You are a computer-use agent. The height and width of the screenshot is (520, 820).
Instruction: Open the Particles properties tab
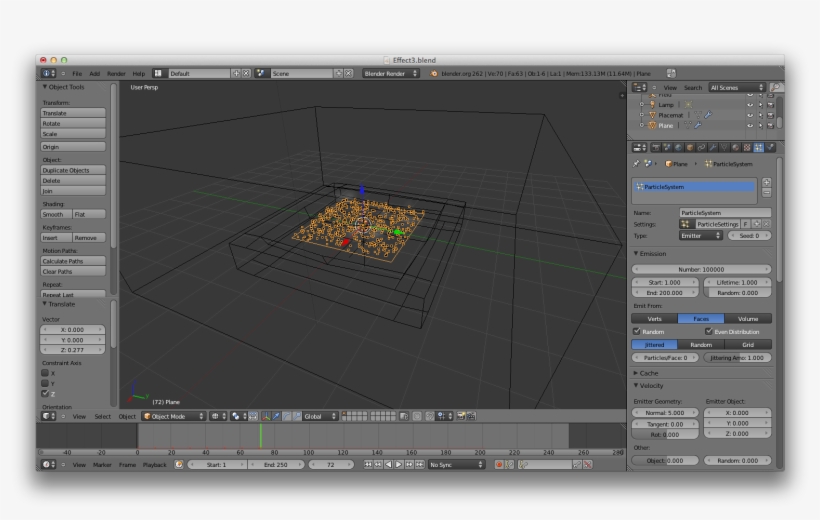point(759,148)
